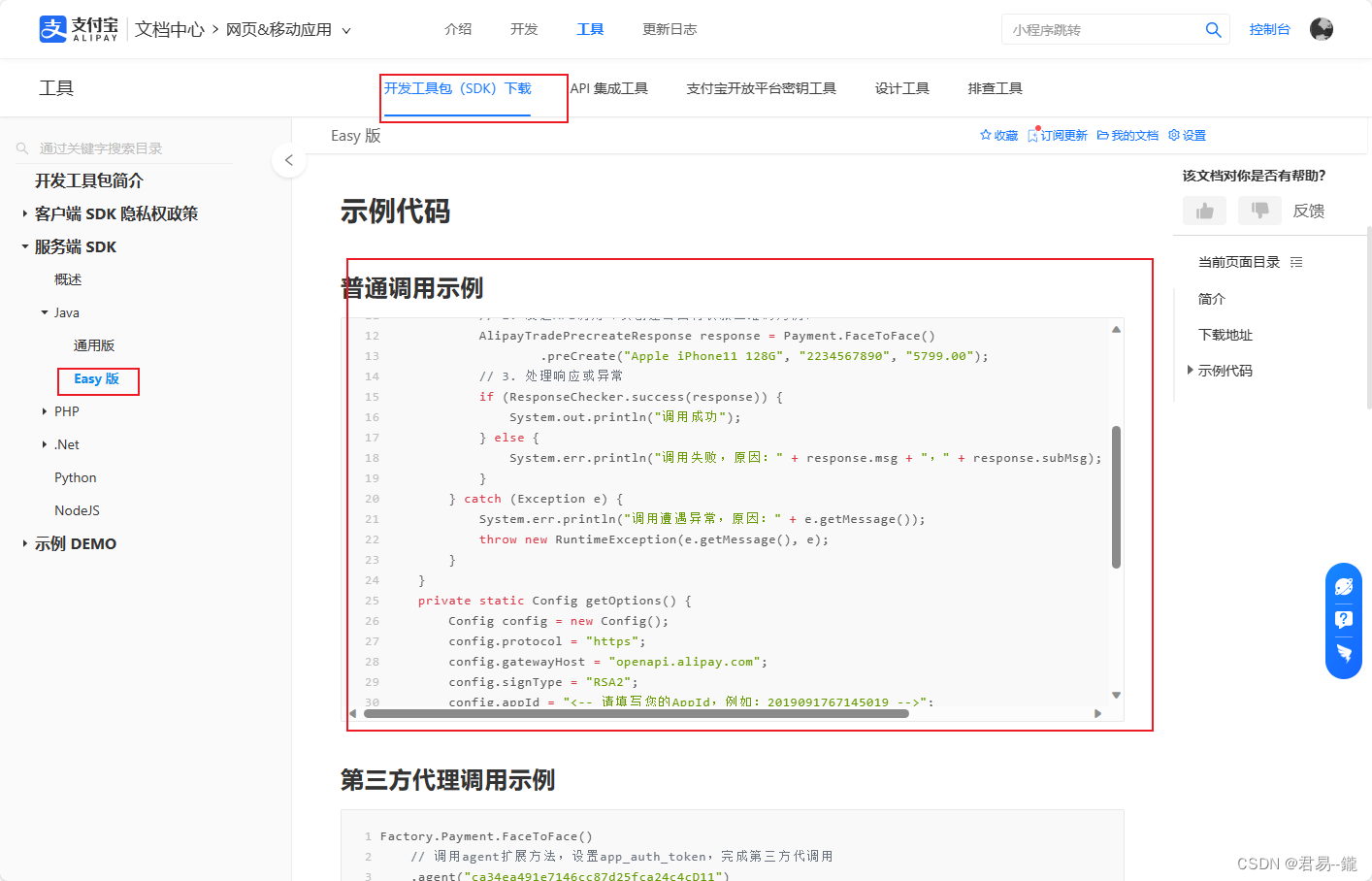Jump to 简介 in page contents
This screenshot has height=881, width=1372.
pos(1212,299)
